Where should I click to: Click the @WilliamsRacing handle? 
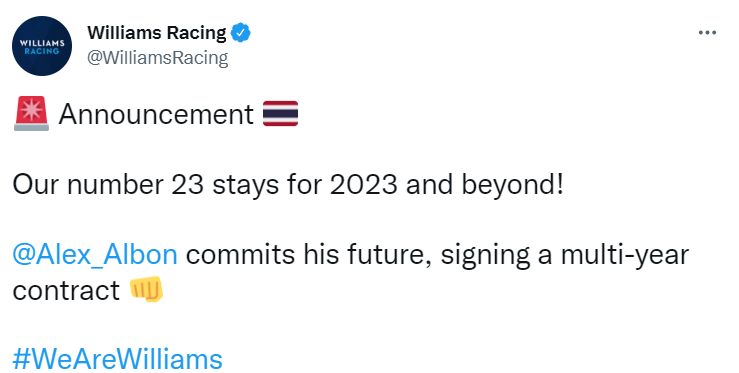coord(157,58)
